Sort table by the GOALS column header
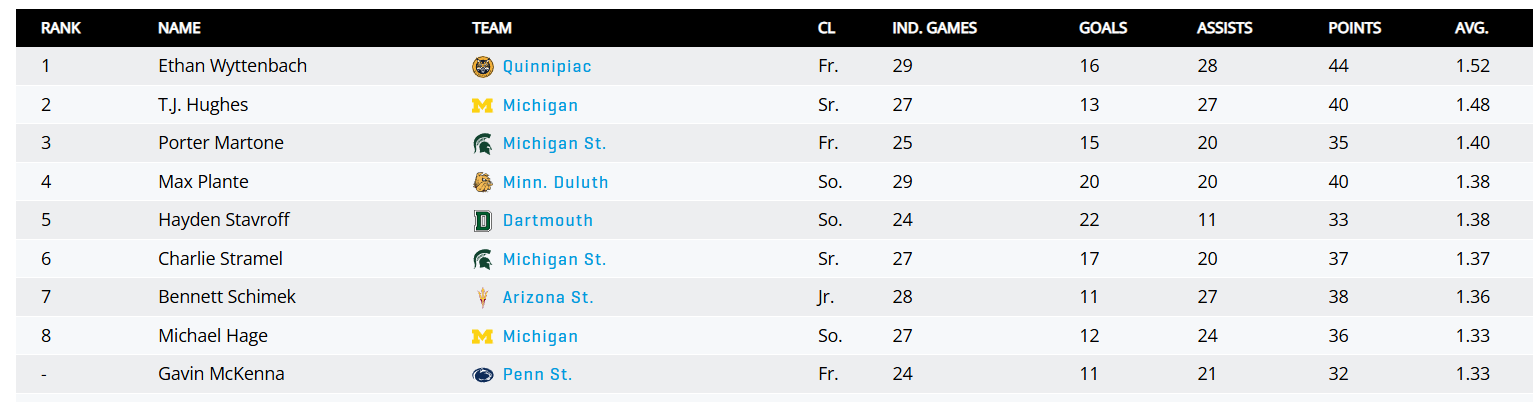 [x=1103, y=28]
